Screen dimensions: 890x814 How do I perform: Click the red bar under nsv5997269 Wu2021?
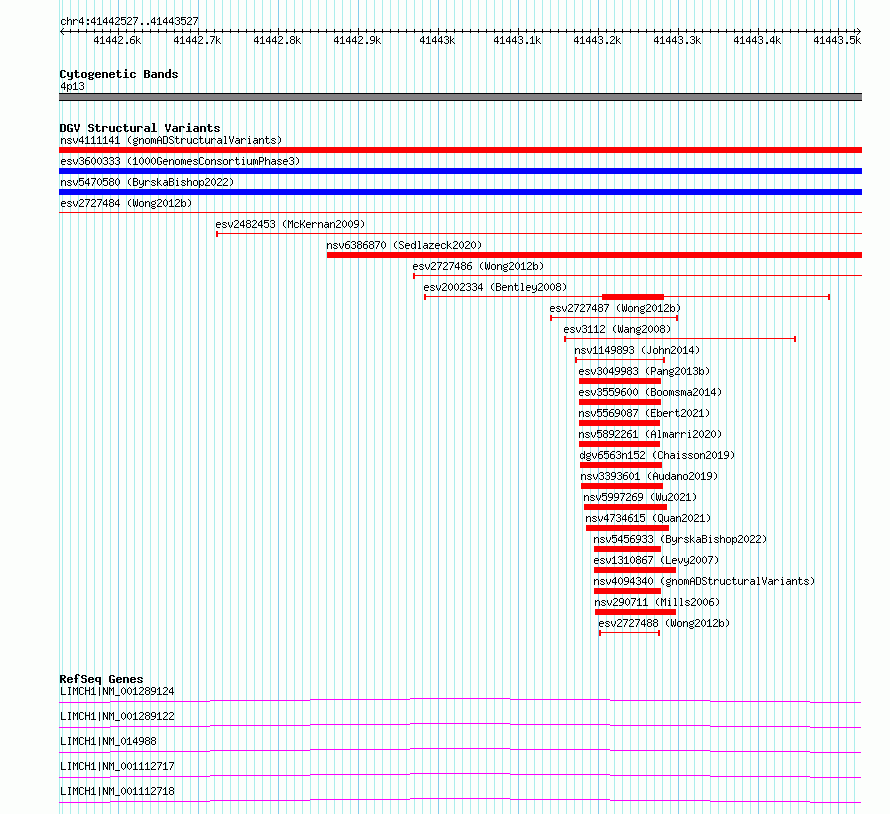coord(625,507)
